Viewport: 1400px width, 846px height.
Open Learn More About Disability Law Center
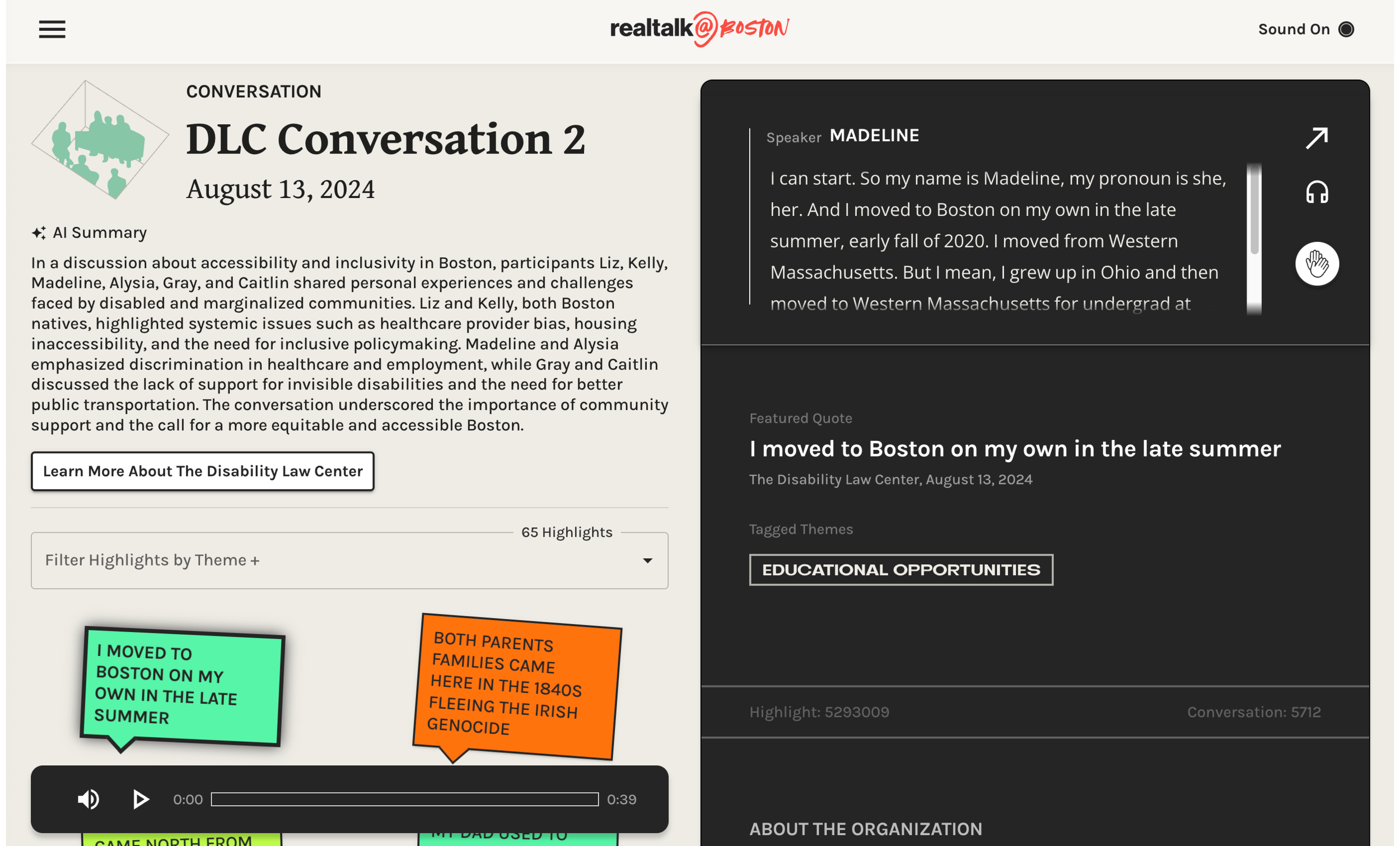coord(202,471)
